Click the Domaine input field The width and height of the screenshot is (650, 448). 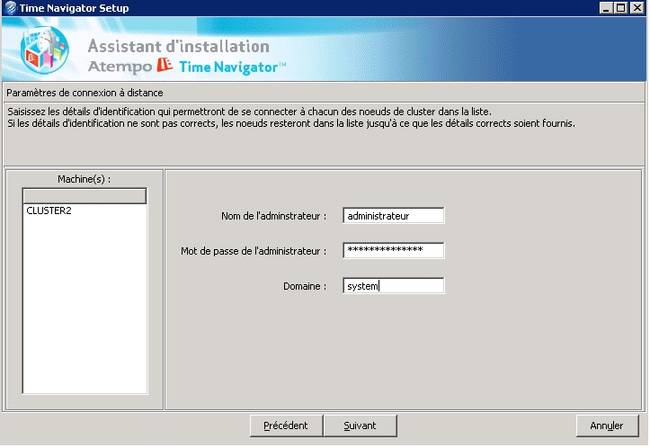coord(393,286)
